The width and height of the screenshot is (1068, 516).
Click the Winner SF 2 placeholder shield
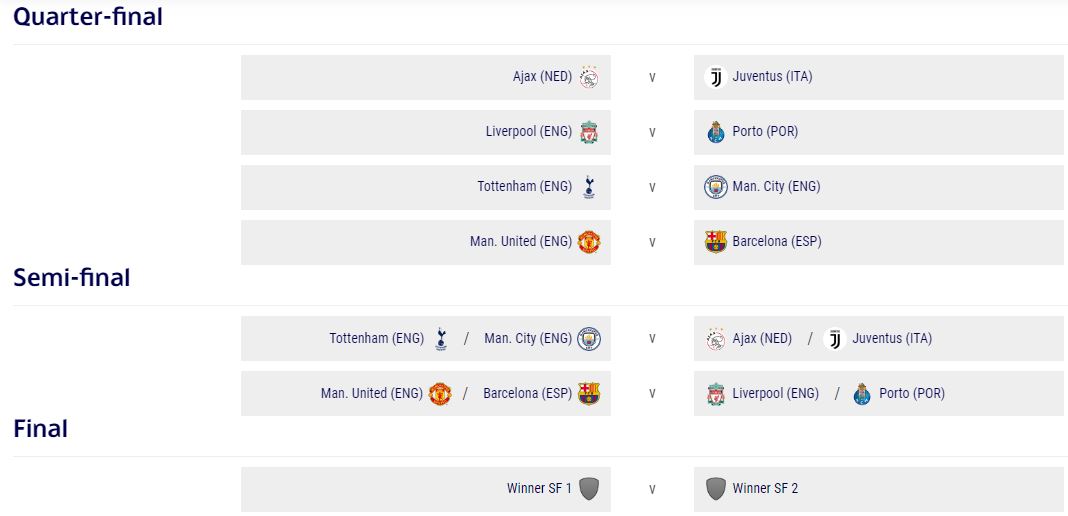point(715,489)
